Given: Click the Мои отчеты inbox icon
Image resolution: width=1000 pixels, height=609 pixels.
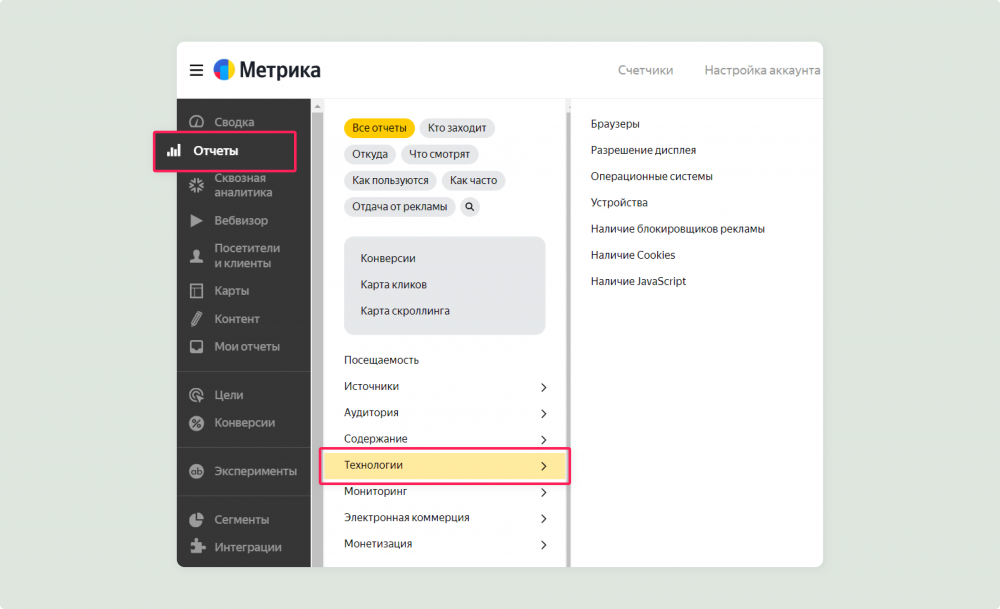Looking at the screenshot, I should (x=196, y=346).
